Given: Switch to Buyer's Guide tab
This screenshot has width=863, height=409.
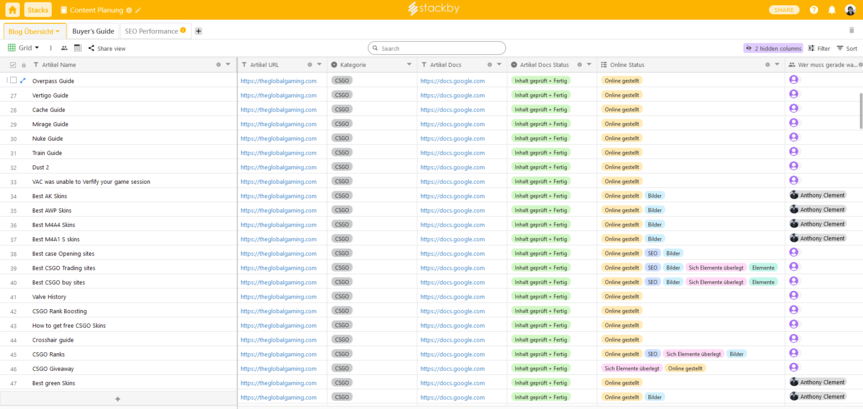Looking at the screenshot, I should [93, 31].
